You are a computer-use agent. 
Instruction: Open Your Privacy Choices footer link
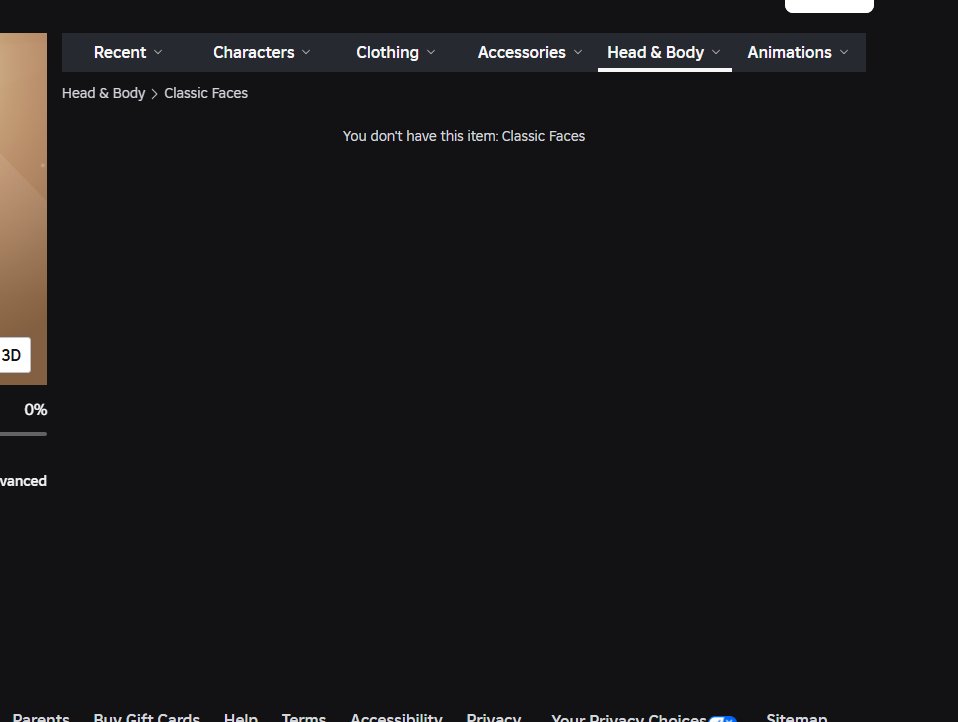point(644,718)
